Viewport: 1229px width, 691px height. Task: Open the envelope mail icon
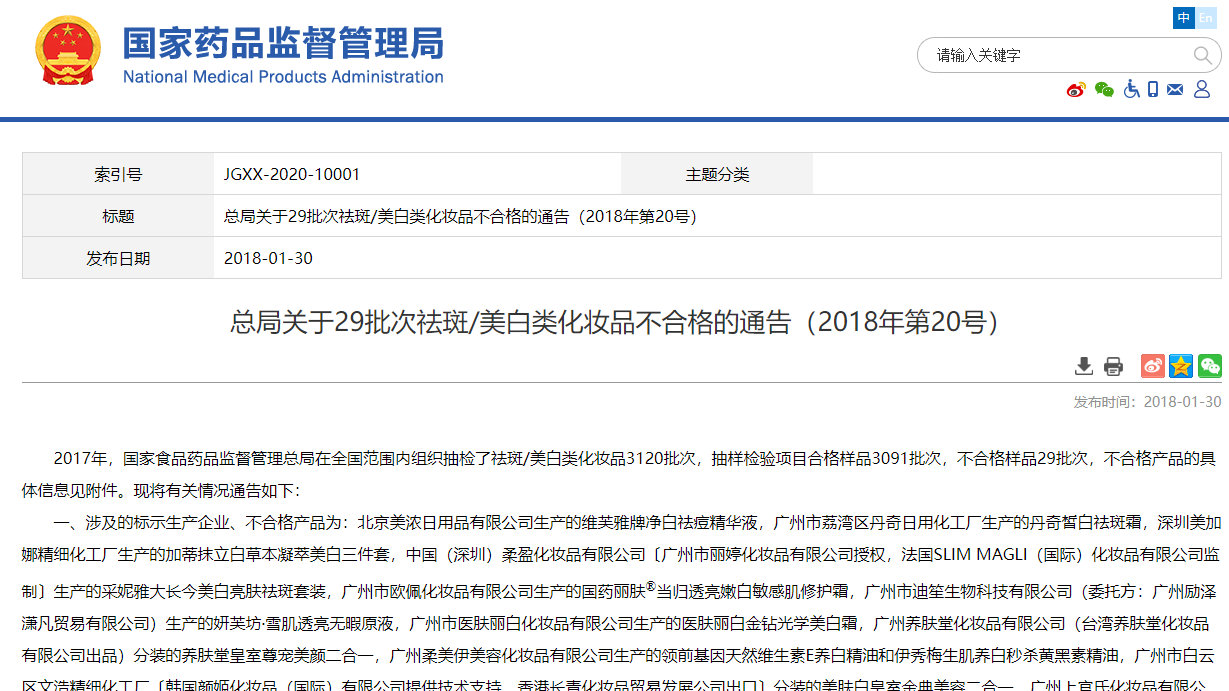point(1175,89)
